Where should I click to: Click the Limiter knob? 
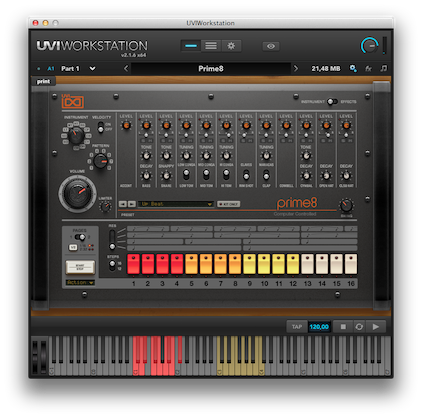[105, 207]
